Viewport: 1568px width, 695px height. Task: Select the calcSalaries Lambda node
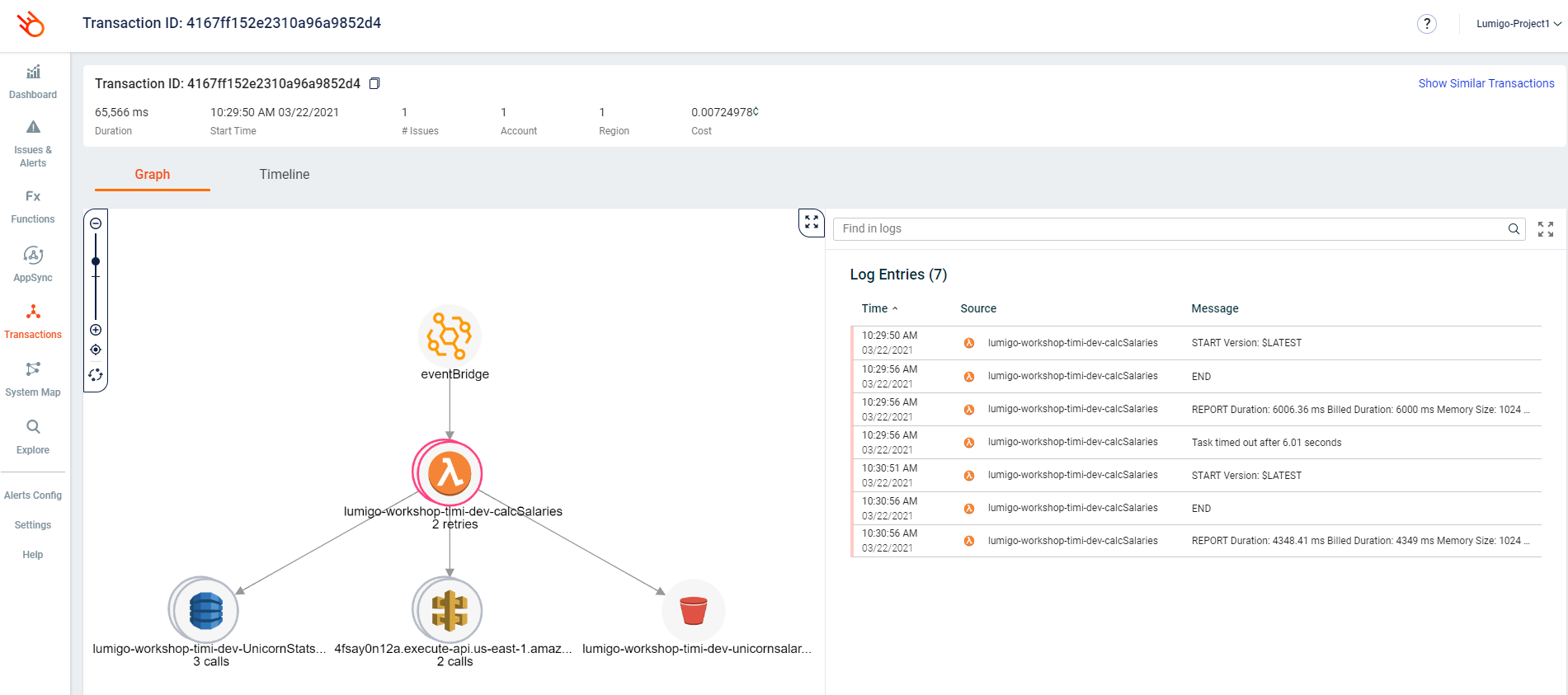(x=450, y=472)
